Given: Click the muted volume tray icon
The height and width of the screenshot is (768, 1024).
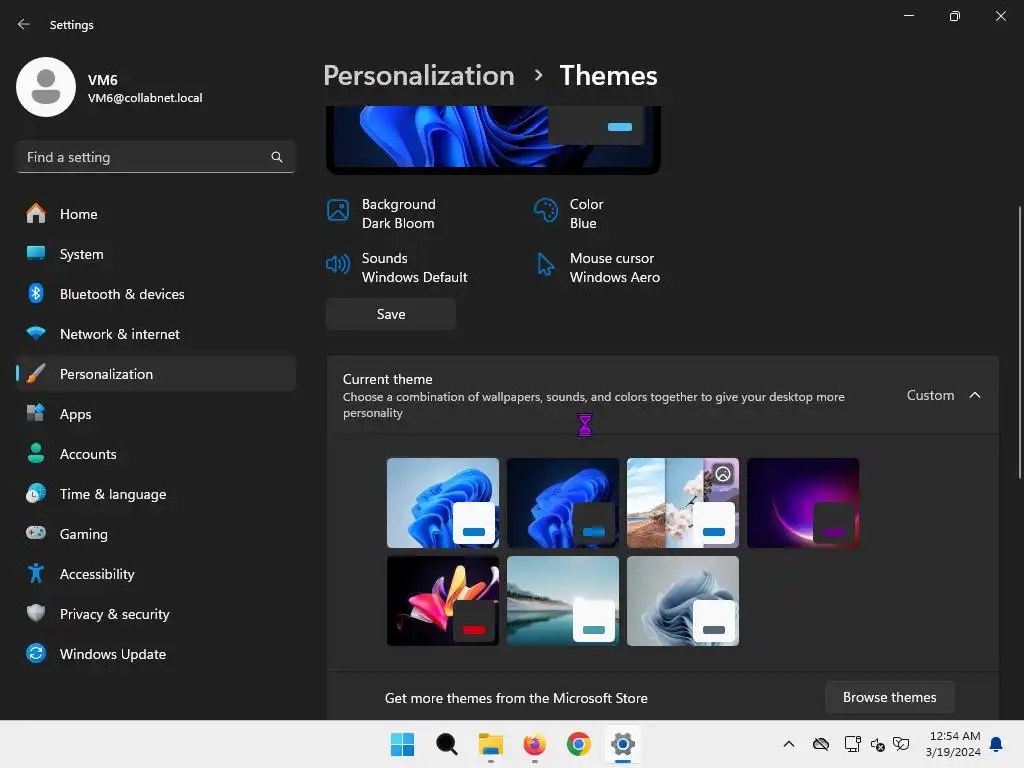Looking at the screenshot, I should pyautogui.click(x=877, y=744).
